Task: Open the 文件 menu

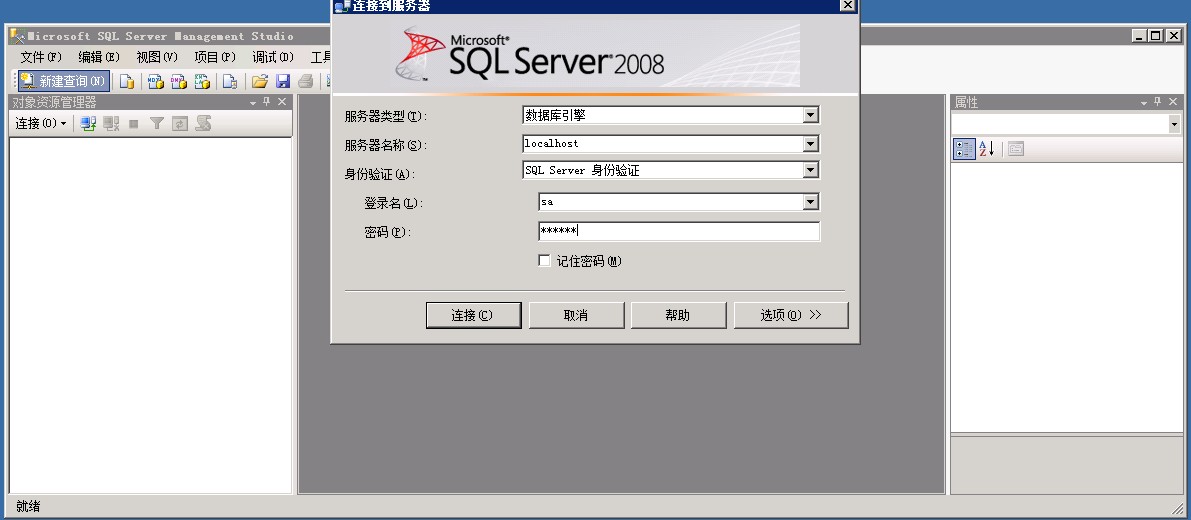Action: tap(40, 57)
